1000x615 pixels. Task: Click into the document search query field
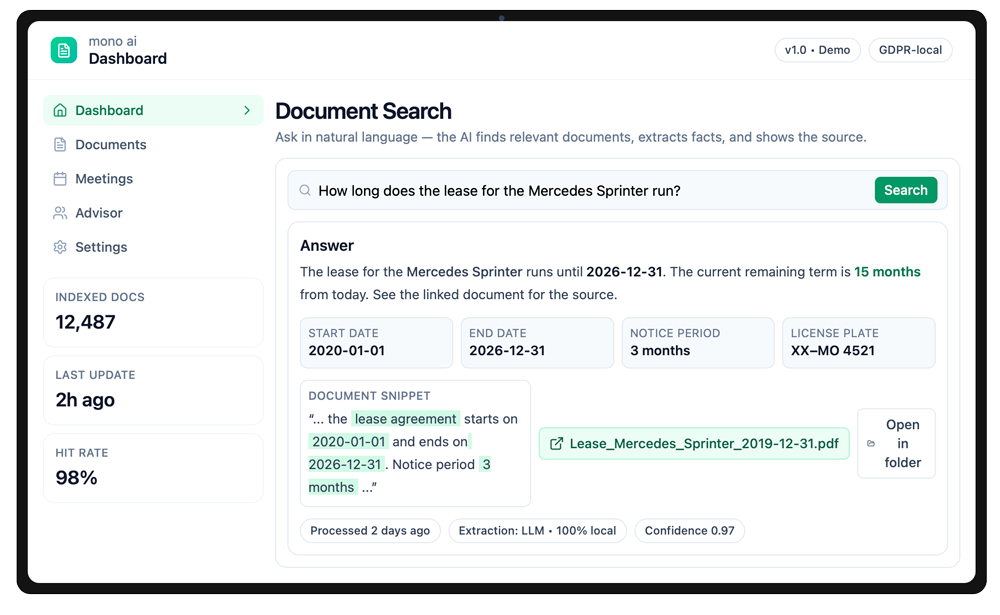(590, 190)
